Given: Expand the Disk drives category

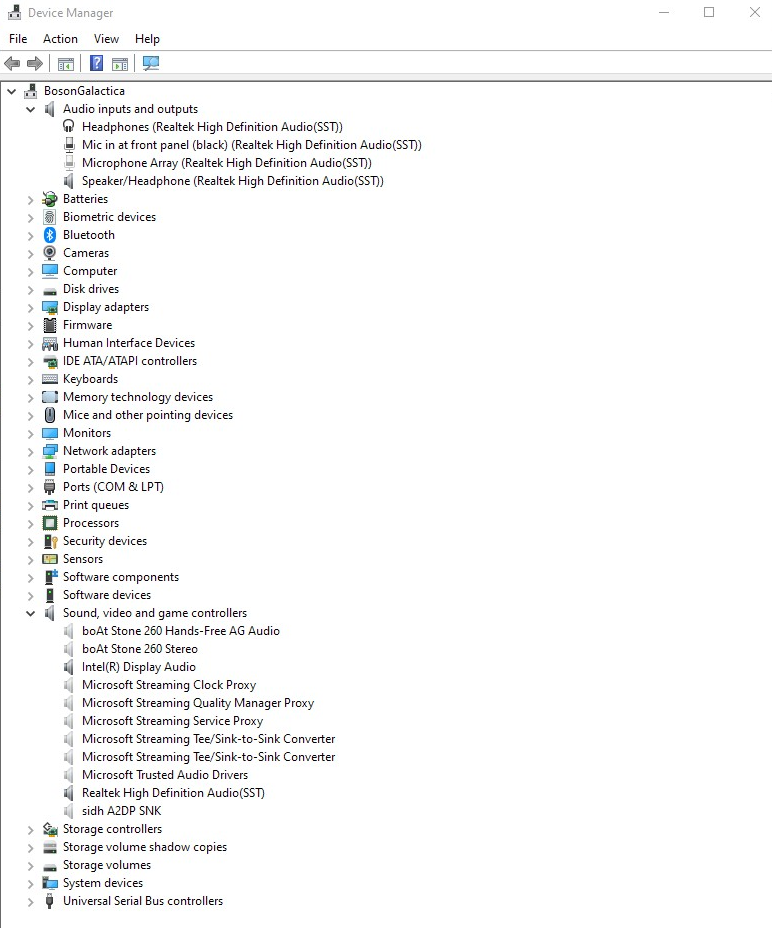Looking at the screenshot, I should 30,290.
